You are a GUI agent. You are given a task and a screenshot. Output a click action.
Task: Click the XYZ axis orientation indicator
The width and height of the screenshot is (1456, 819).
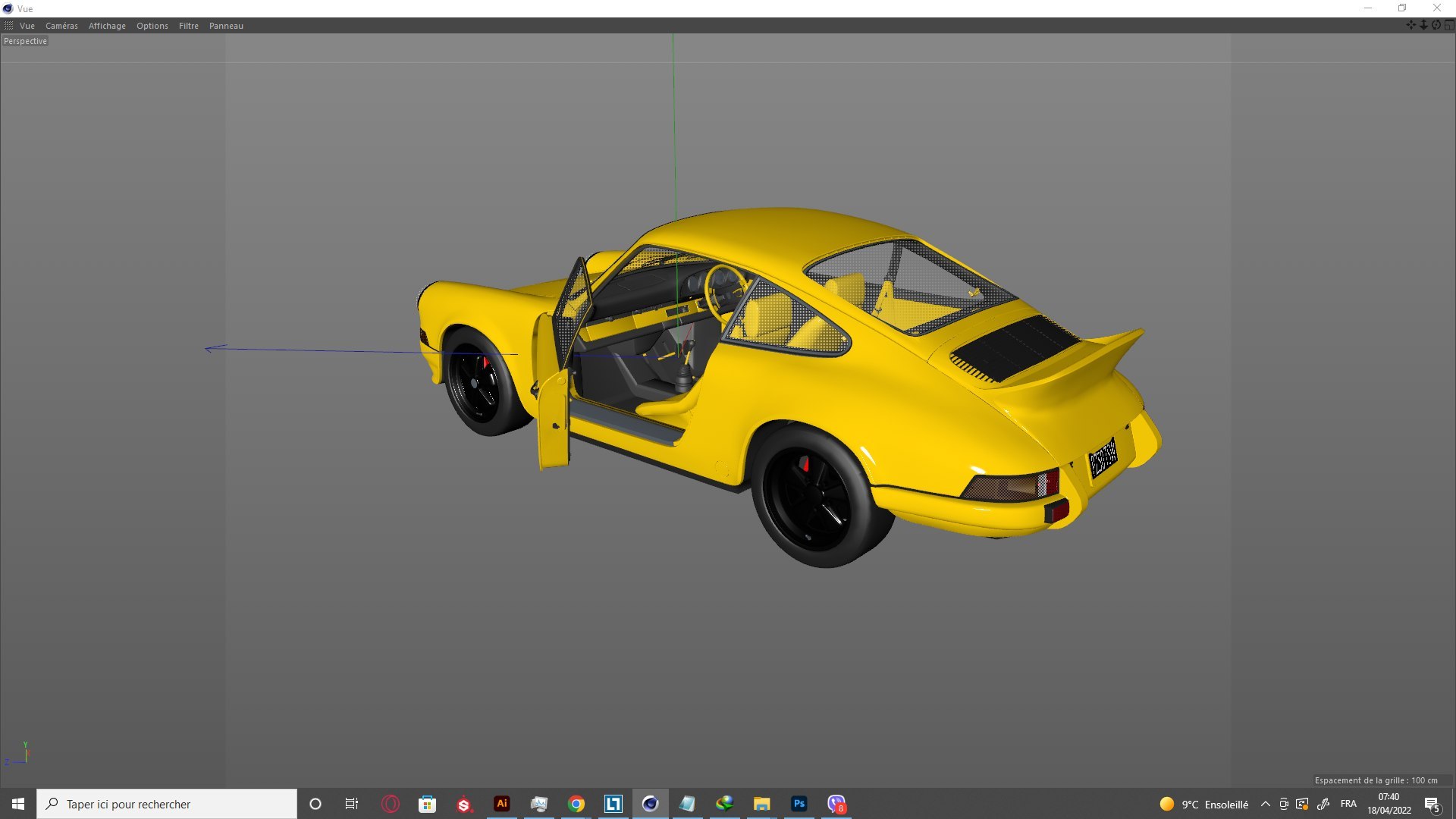pyautogui.click(x=17, y=754)
